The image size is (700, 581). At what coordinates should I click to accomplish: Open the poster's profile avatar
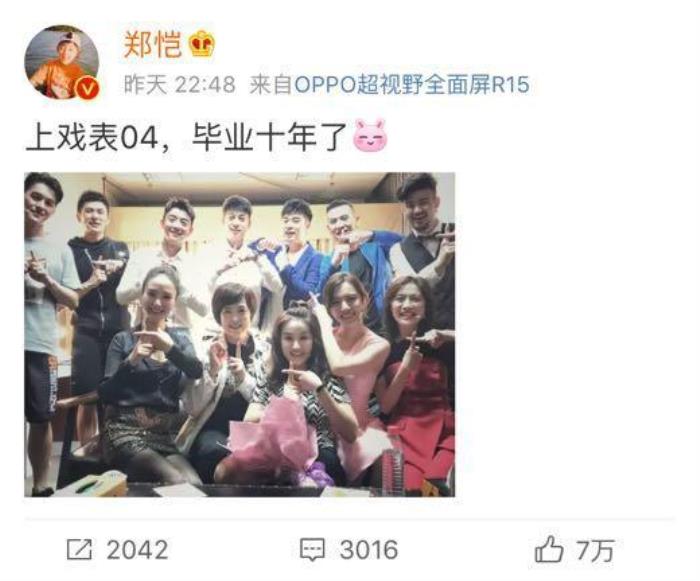[x=62, y=62]
